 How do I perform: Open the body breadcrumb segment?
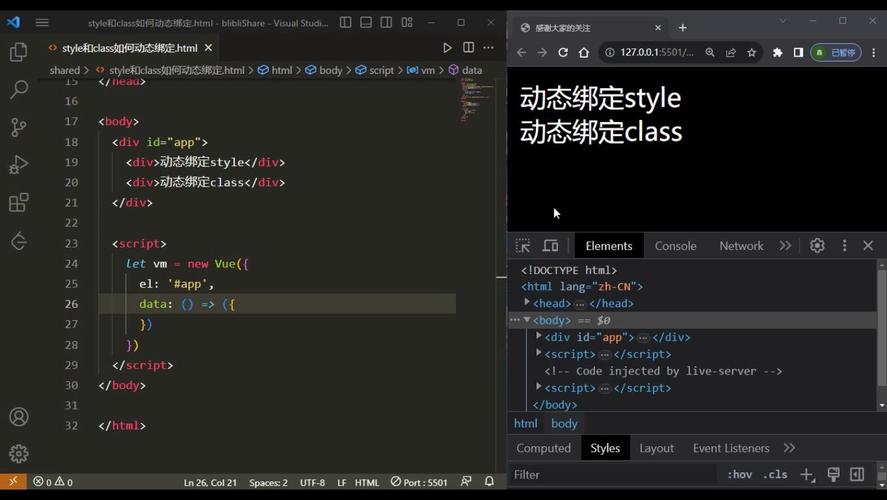[324, 70]
